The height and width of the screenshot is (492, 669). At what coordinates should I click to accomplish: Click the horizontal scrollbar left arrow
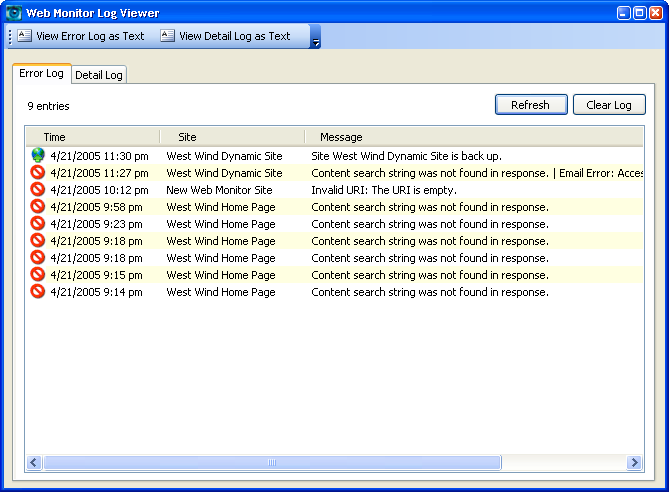click(x=34, y=463)
